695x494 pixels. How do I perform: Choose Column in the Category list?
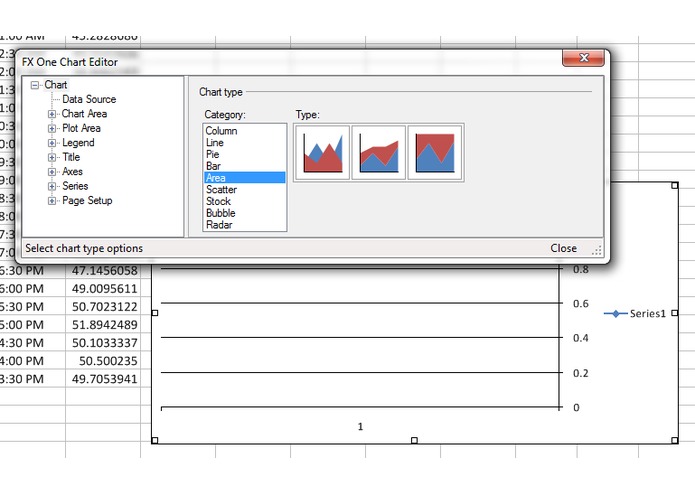coord(245,131)
